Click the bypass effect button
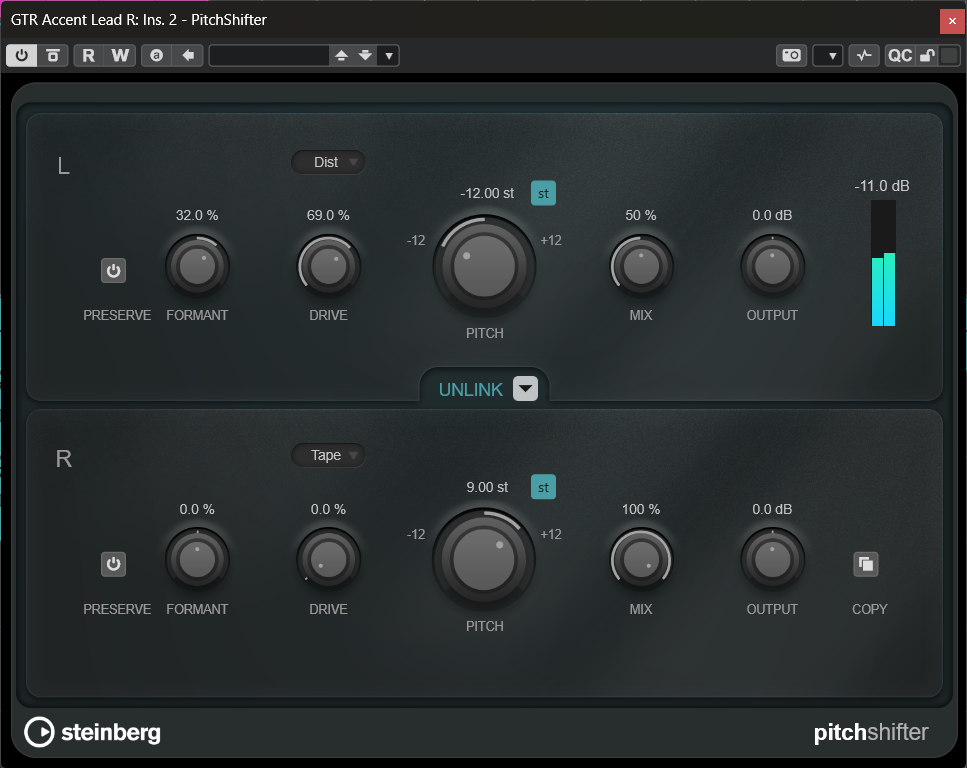Viewport: 967px width, 768px height. [53, 56]
